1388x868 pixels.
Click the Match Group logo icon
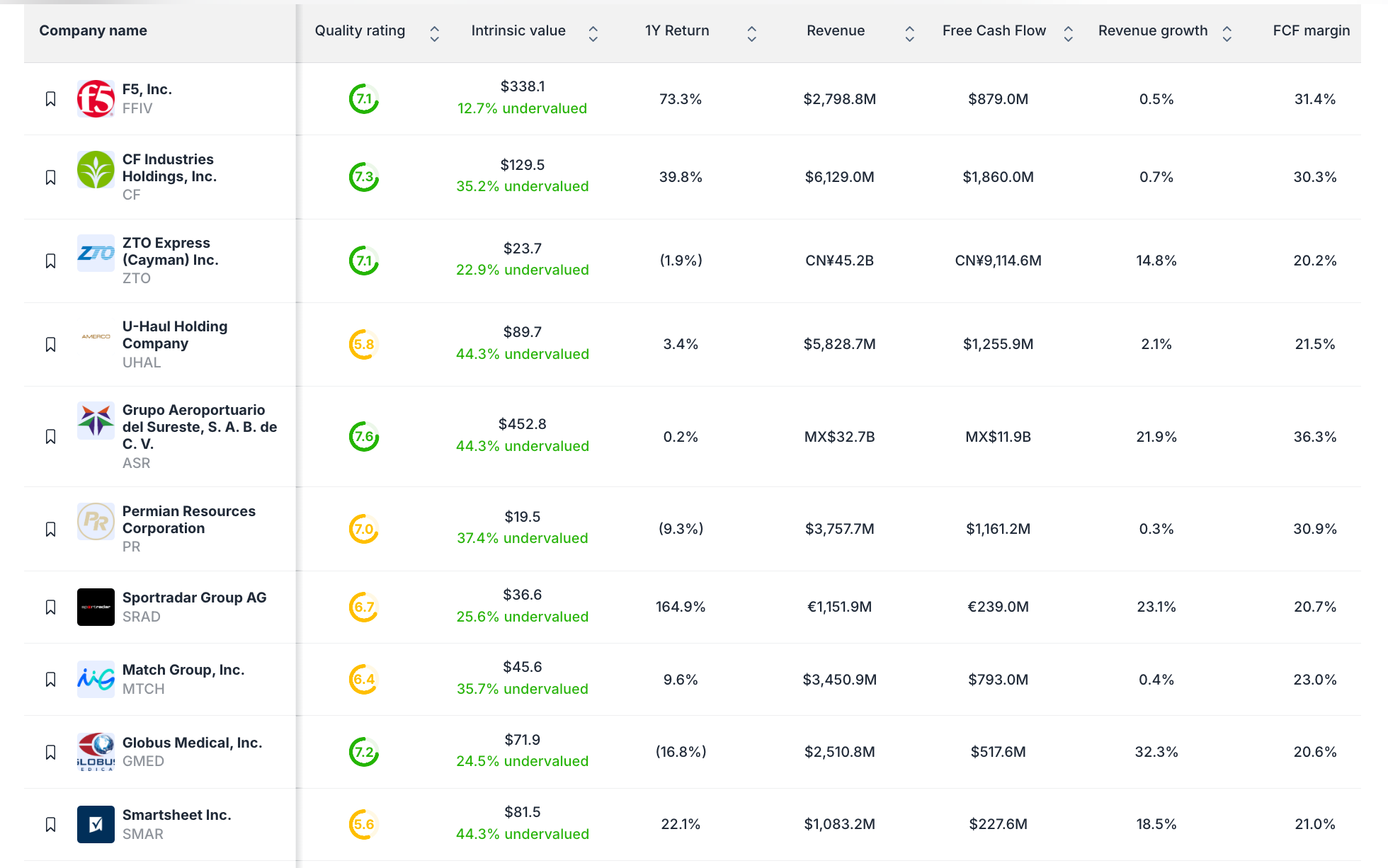coord(96,680)
